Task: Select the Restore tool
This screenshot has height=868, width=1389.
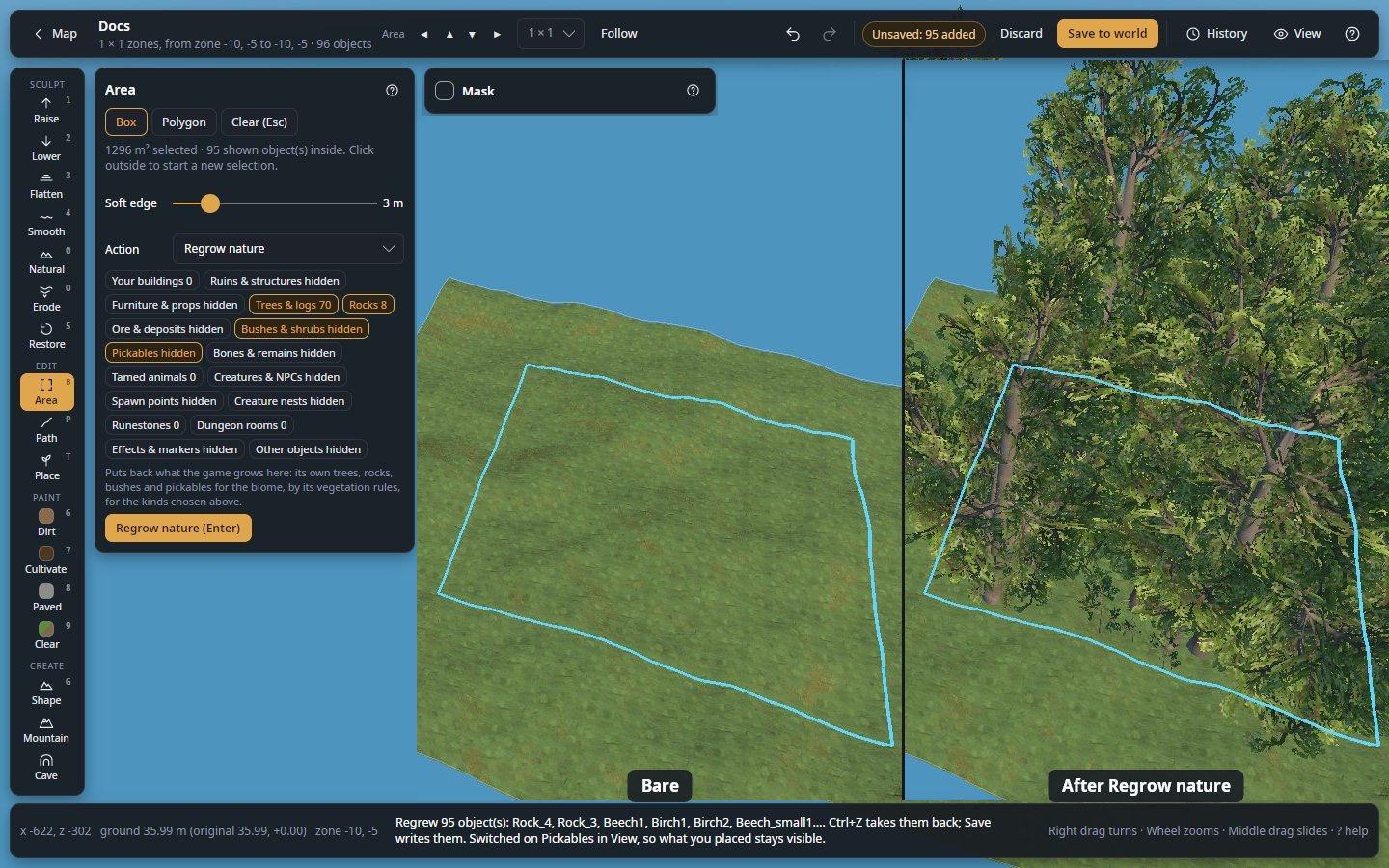Action: pyautogui.click(x=46, y=336)
